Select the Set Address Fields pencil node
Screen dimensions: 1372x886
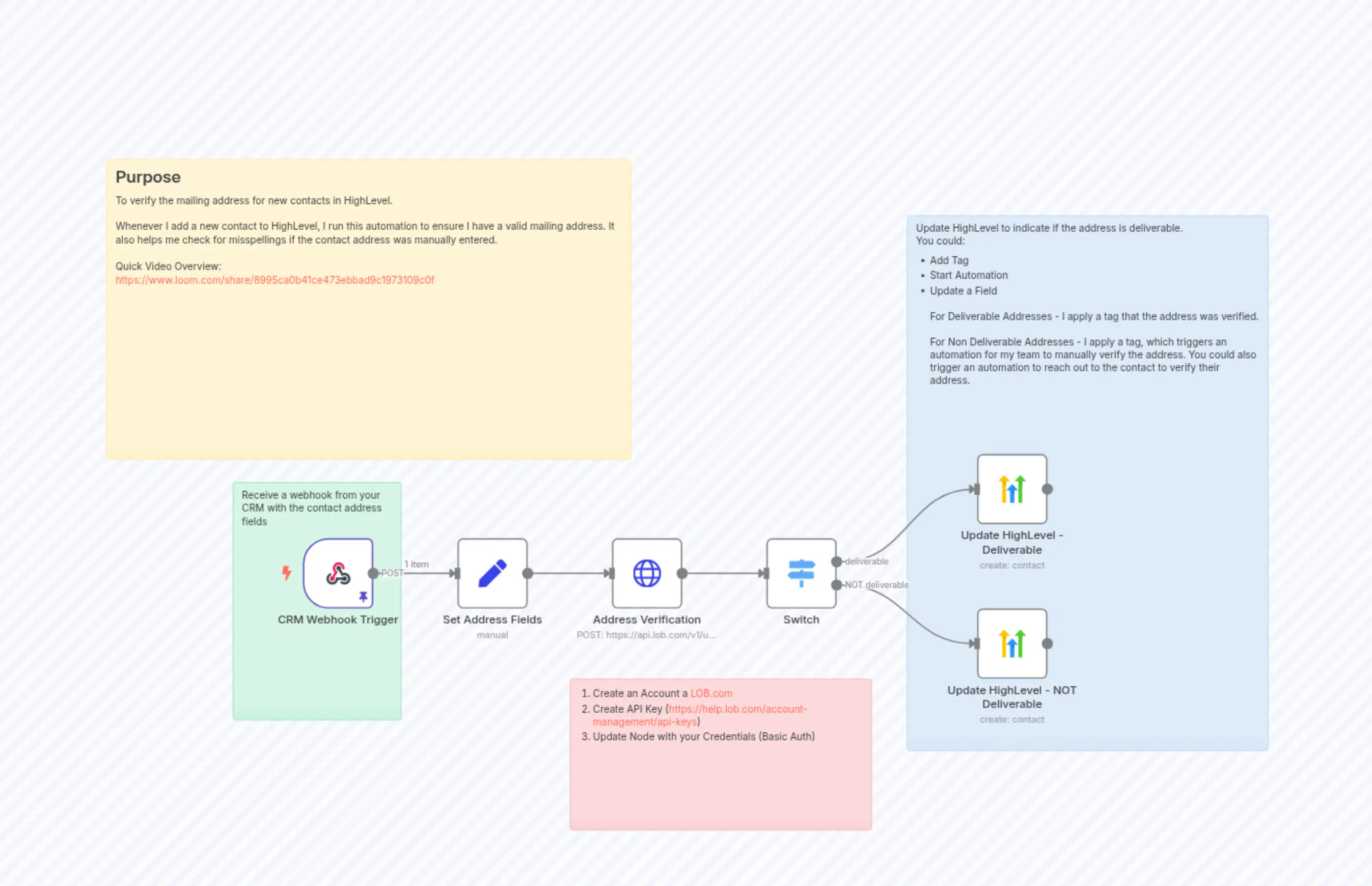point(492,572)
